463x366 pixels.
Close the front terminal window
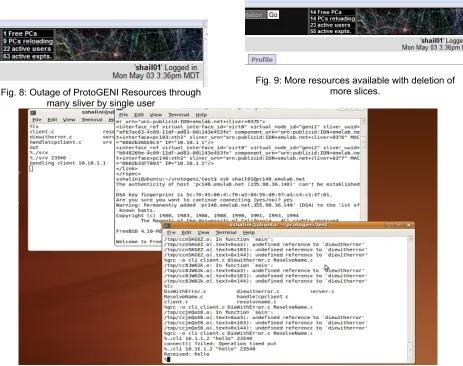pyautogui.click(x=409, y=225)
